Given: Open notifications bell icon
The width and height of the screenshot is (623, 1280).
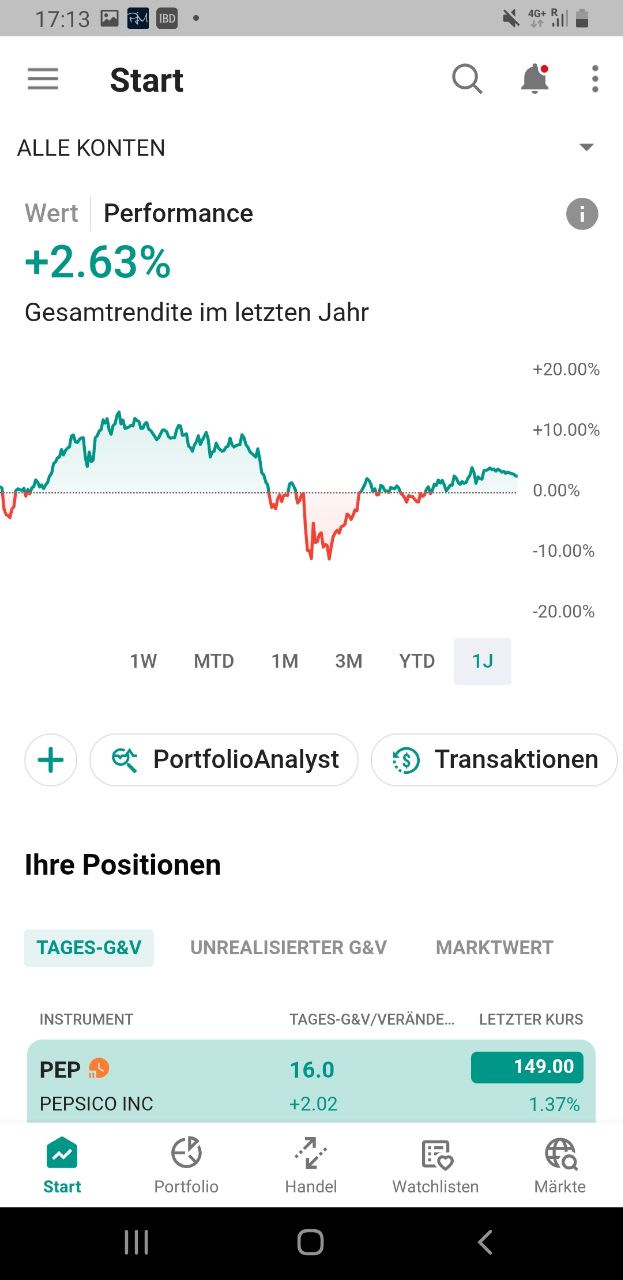Looking at the screenshot, I should tap(535, 79).
